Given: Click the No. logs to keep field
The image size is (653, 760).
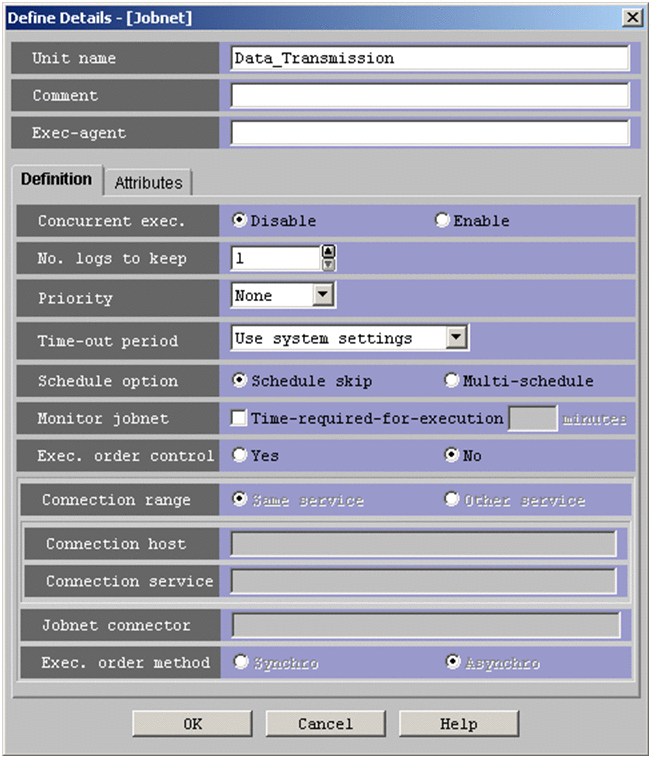Looking at the screenshot, I should 275,258.
